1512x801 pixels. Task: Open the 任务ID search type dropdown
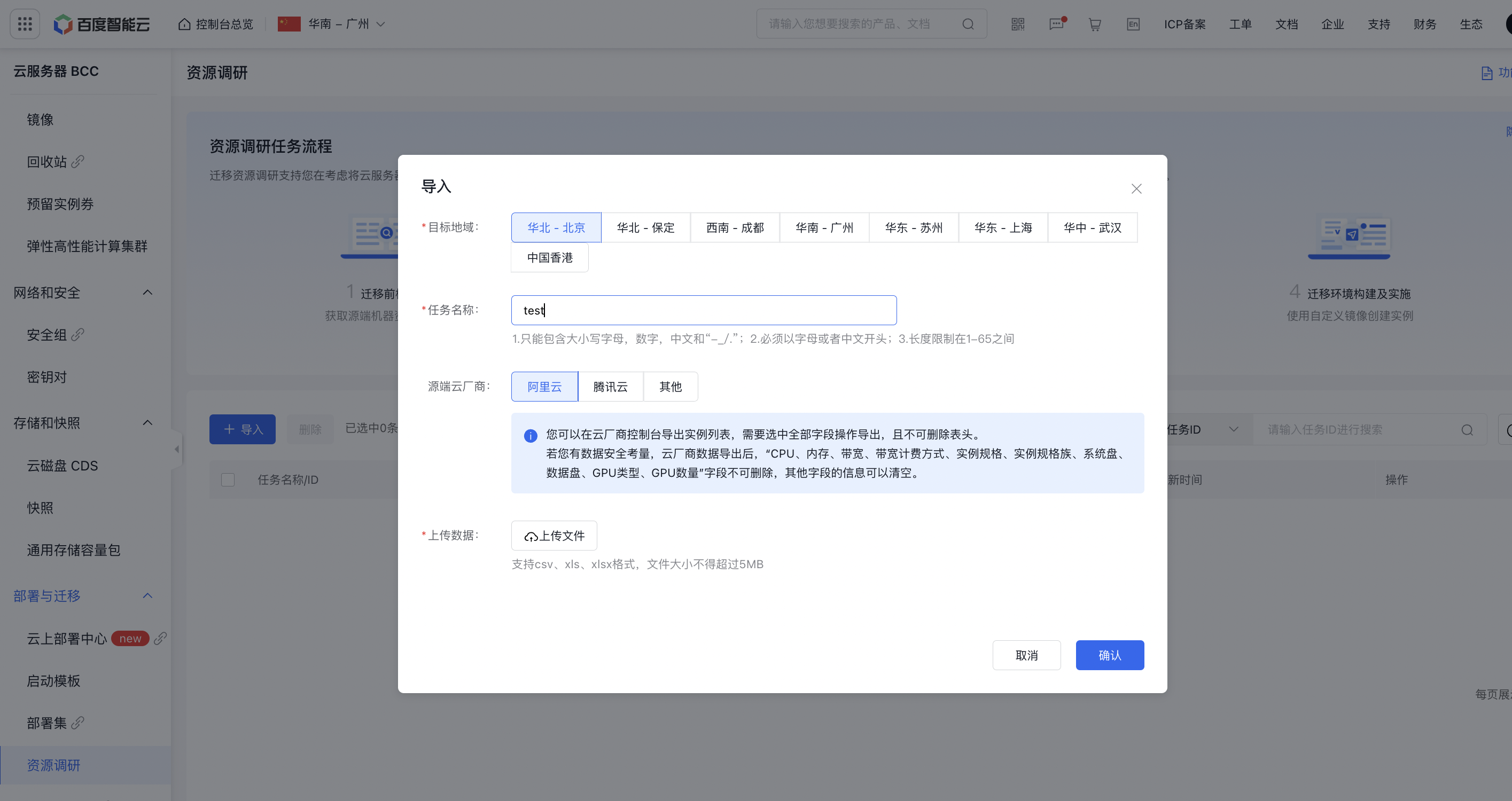1203,429
